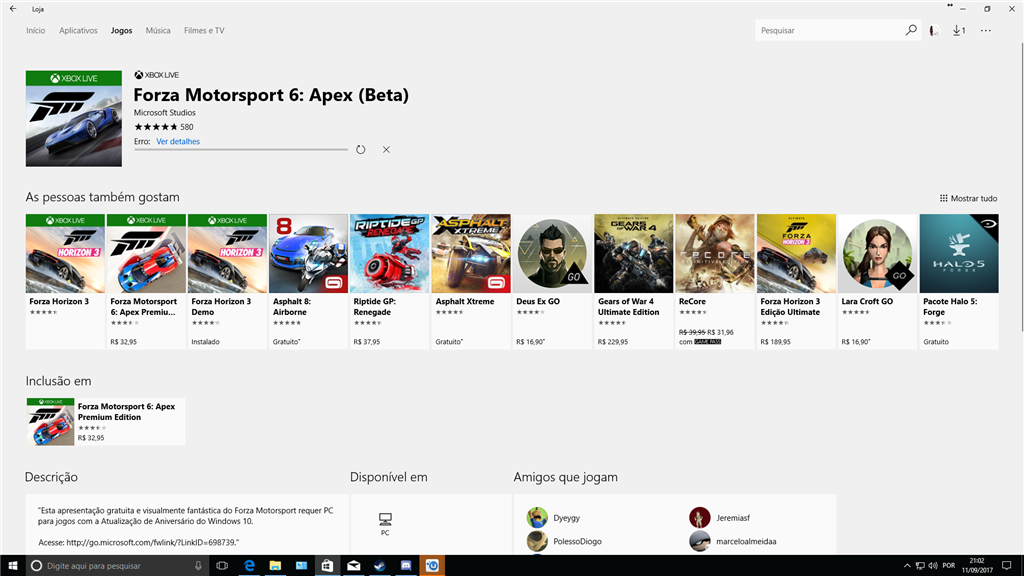Open the taskbar clock and date
Viewport: 1024px width, 576px height.
coord(977,566)
